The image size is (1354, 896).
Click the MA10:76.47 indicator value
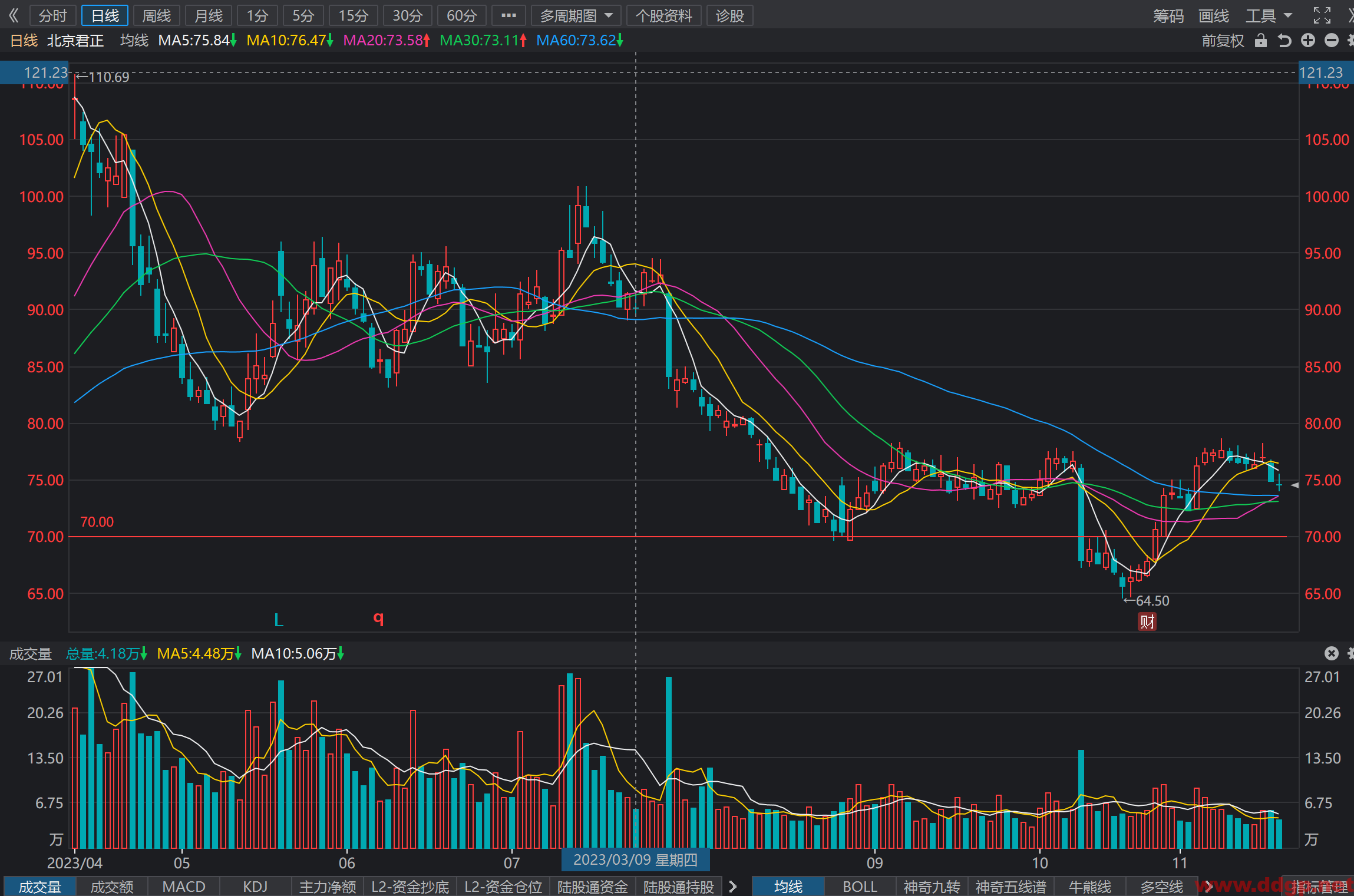pyautogui.click(x=289, y=41)
